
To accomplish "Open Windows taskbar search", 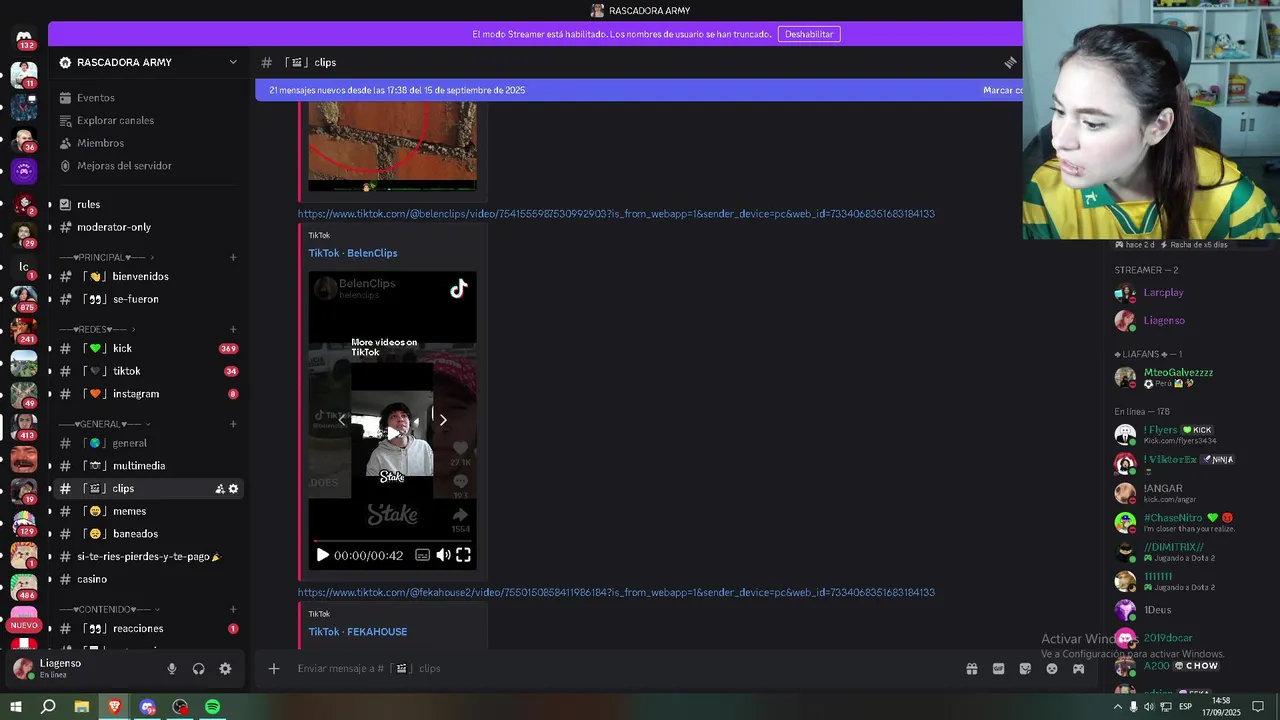I will pyautogui.click(x=48, y=707).
